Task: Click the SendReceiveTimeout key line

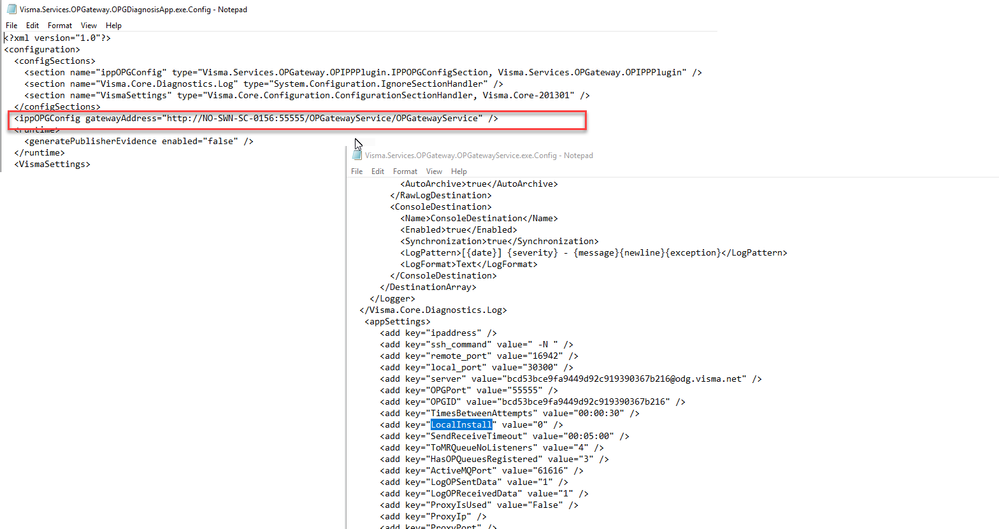Action: pyautogui.click(x=505, y=437)
